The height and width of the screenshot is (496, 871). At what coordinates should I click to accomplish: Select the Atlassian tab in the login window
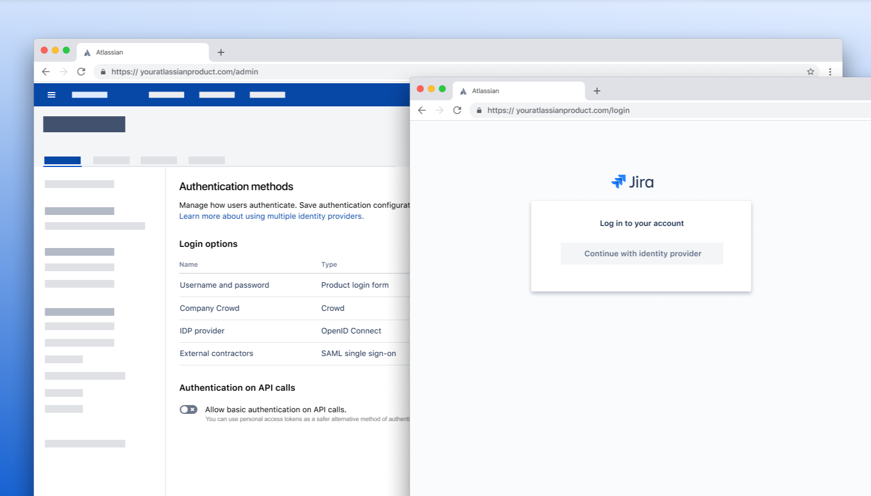coord(519,91)
